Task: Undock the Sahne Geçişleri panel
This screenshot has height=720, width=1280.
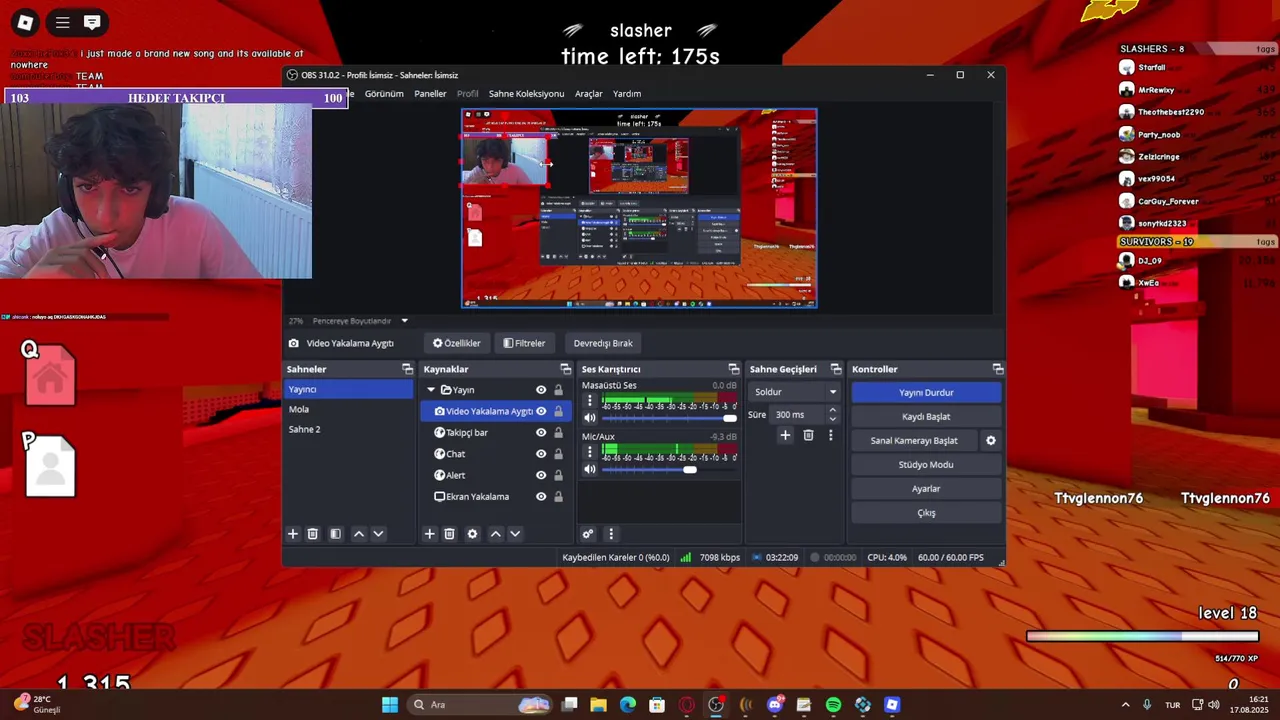Action: [836, 369]
